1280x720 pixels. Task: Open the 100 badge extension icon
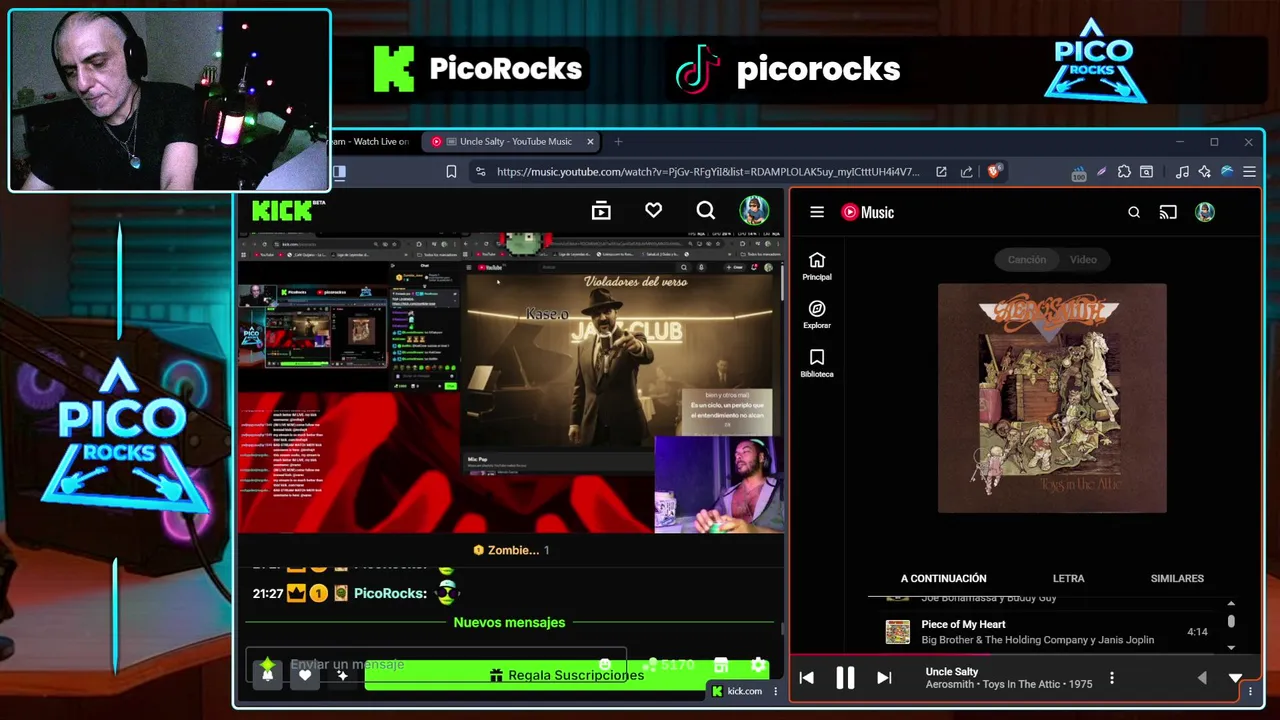[1079, 173]
